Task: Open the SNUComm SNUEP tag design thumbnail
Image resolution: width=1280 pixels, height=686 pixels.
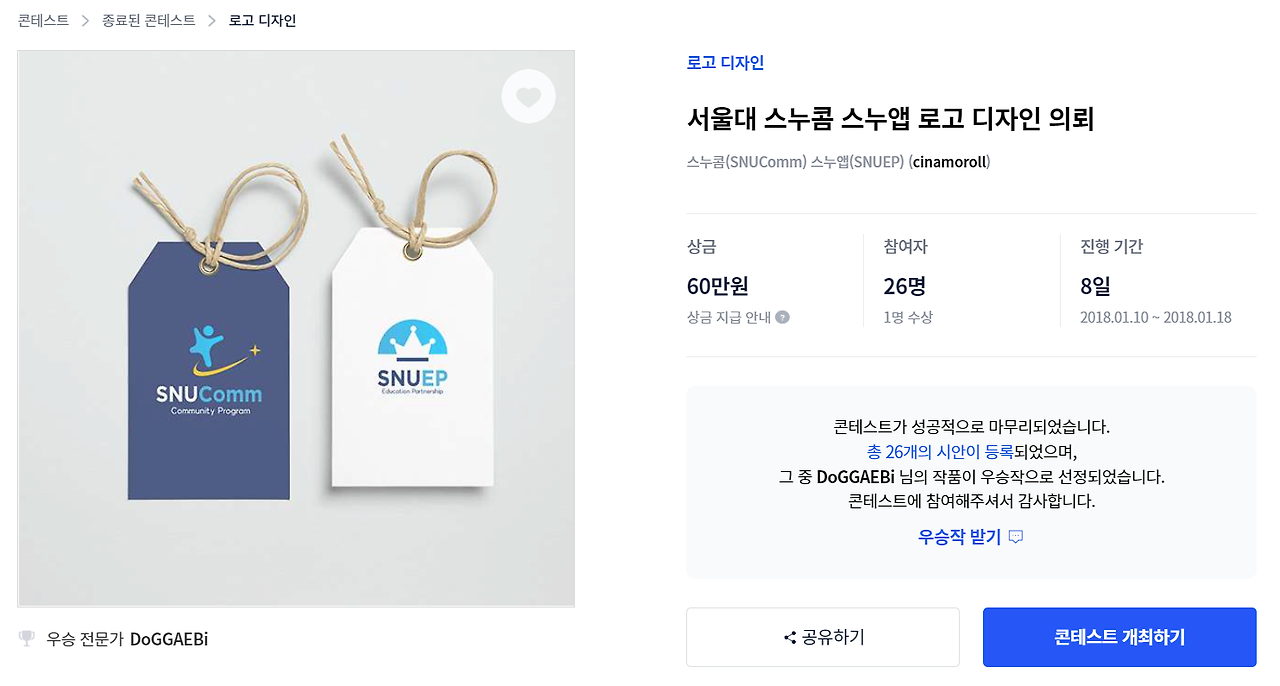Action: 296,329
